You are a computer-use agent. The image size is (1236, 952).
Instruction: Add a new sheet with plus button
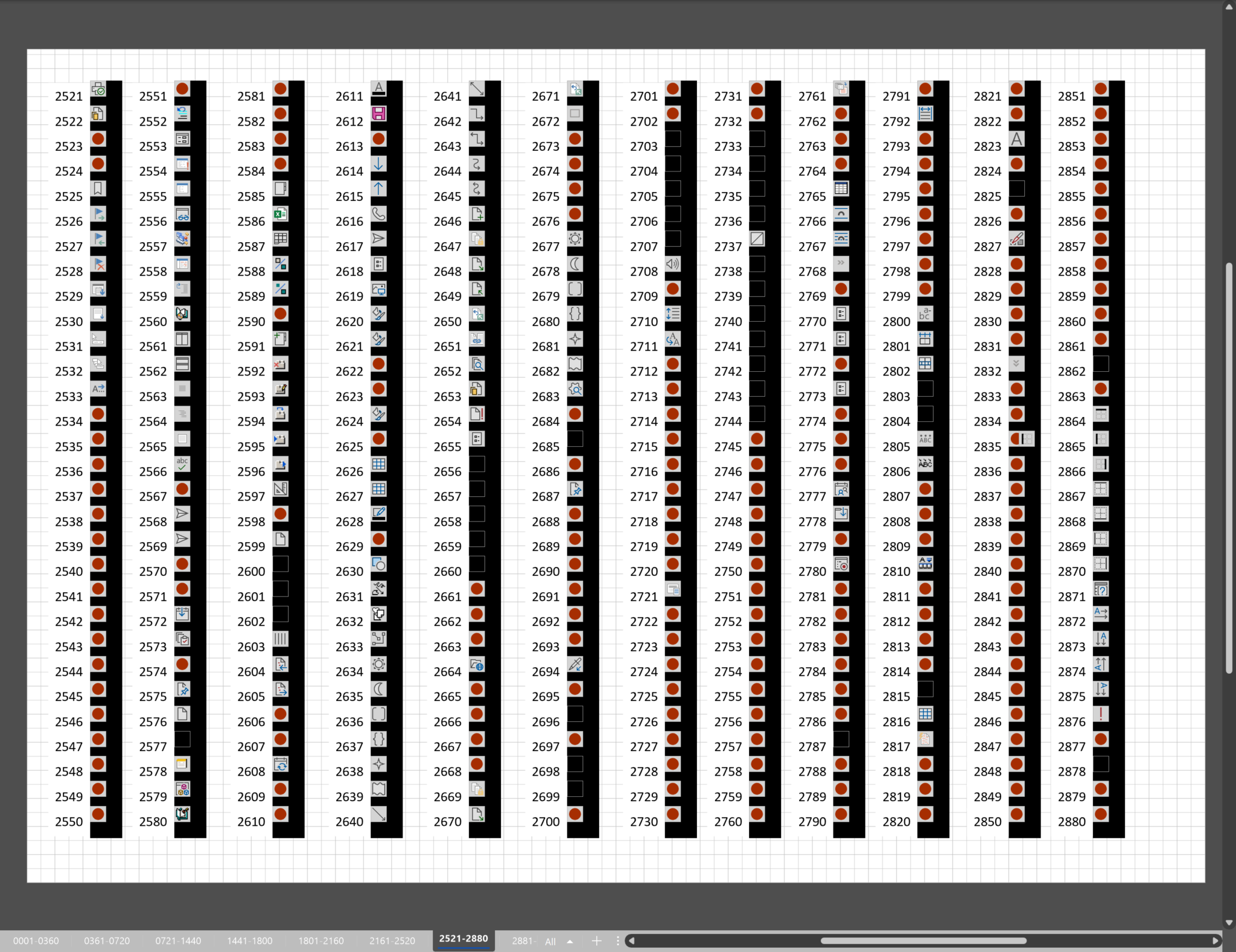pos(596,941)
